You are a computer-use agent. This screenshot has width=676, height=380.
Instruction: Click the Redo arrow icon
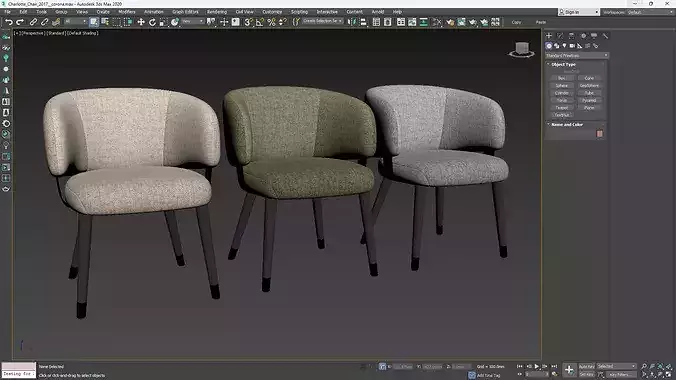click(20, 22)
